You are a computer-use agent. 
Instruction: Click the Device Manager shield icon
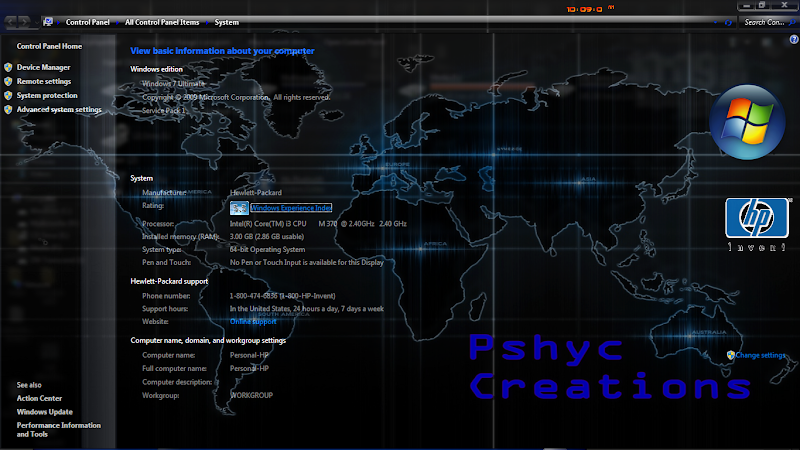tap(8, 67)
